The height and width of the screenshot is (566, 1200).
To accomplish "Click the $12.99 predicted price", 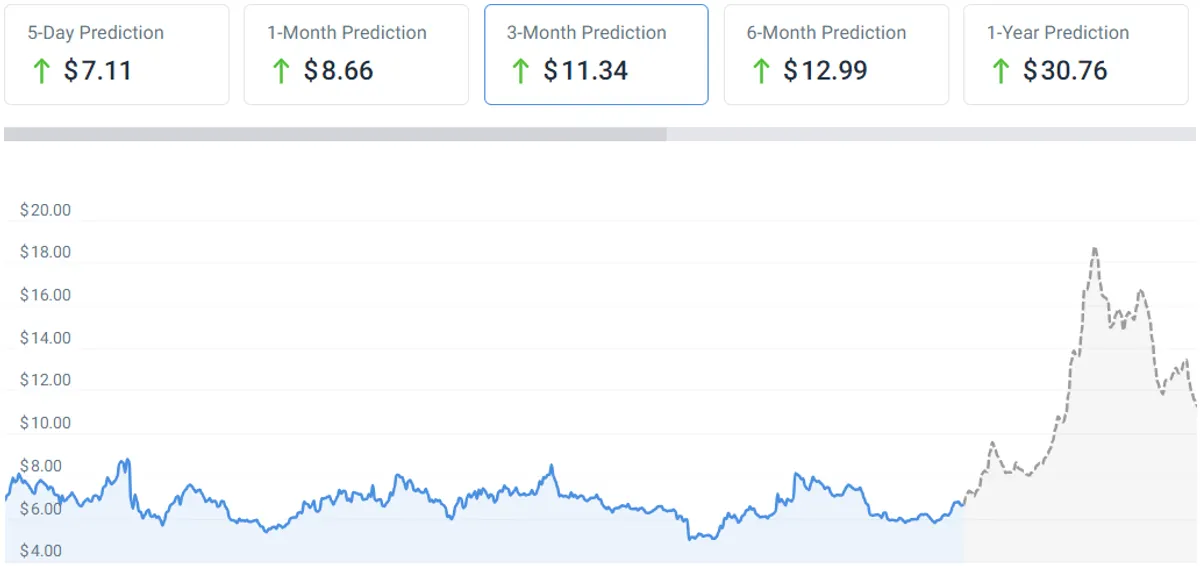I will pos(825,71).
